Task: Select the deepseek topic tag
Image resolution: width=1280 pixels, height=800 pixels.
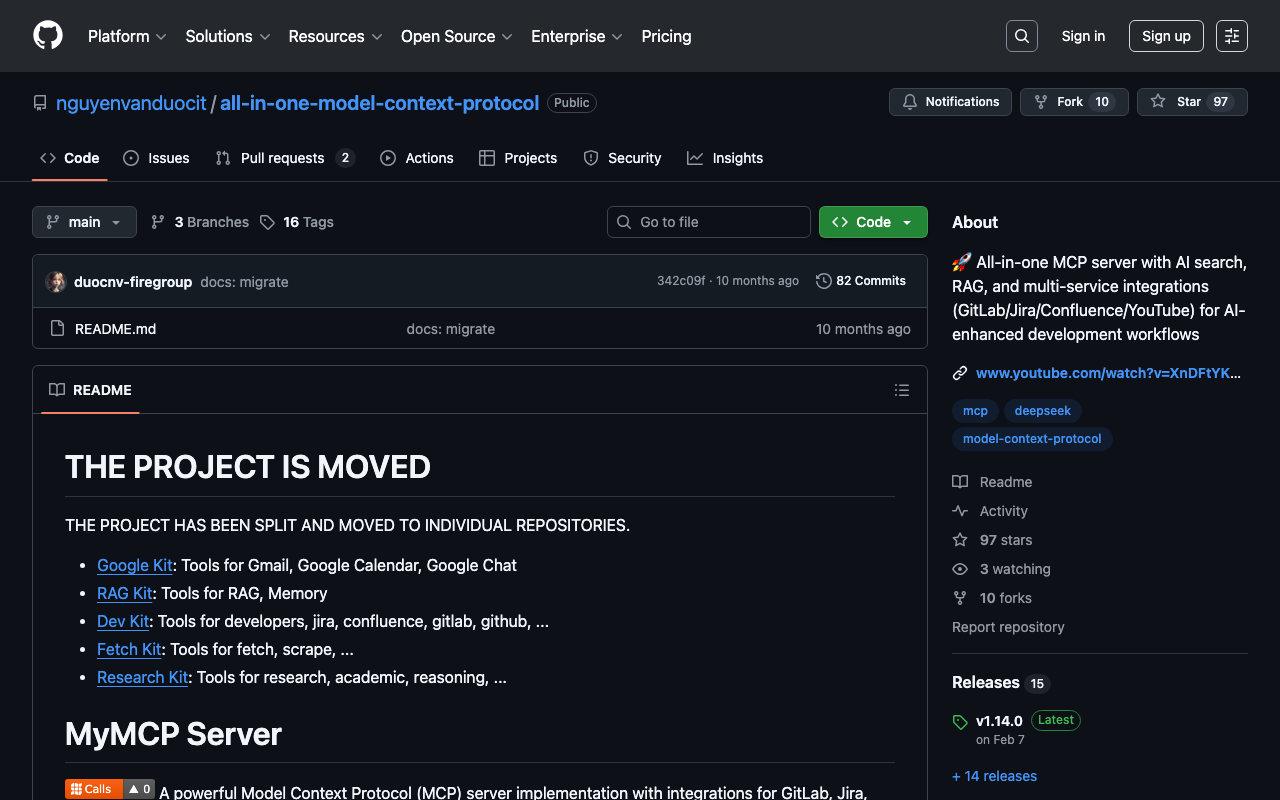Action: pyautogui.click(x=1042, y=411)
